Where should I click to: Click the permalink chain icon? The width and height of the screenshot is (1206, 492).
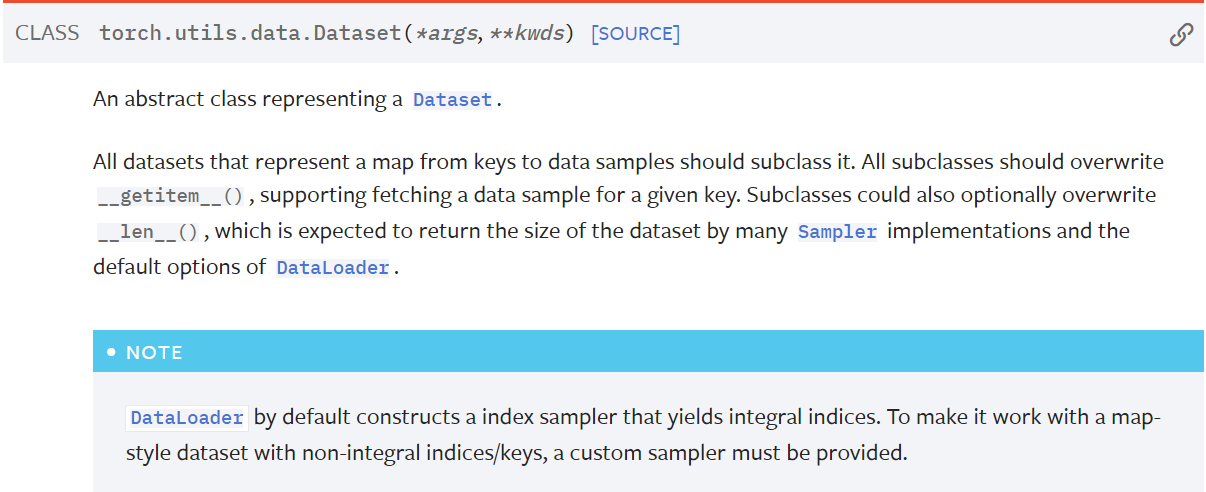click(x=1181, y=35)
